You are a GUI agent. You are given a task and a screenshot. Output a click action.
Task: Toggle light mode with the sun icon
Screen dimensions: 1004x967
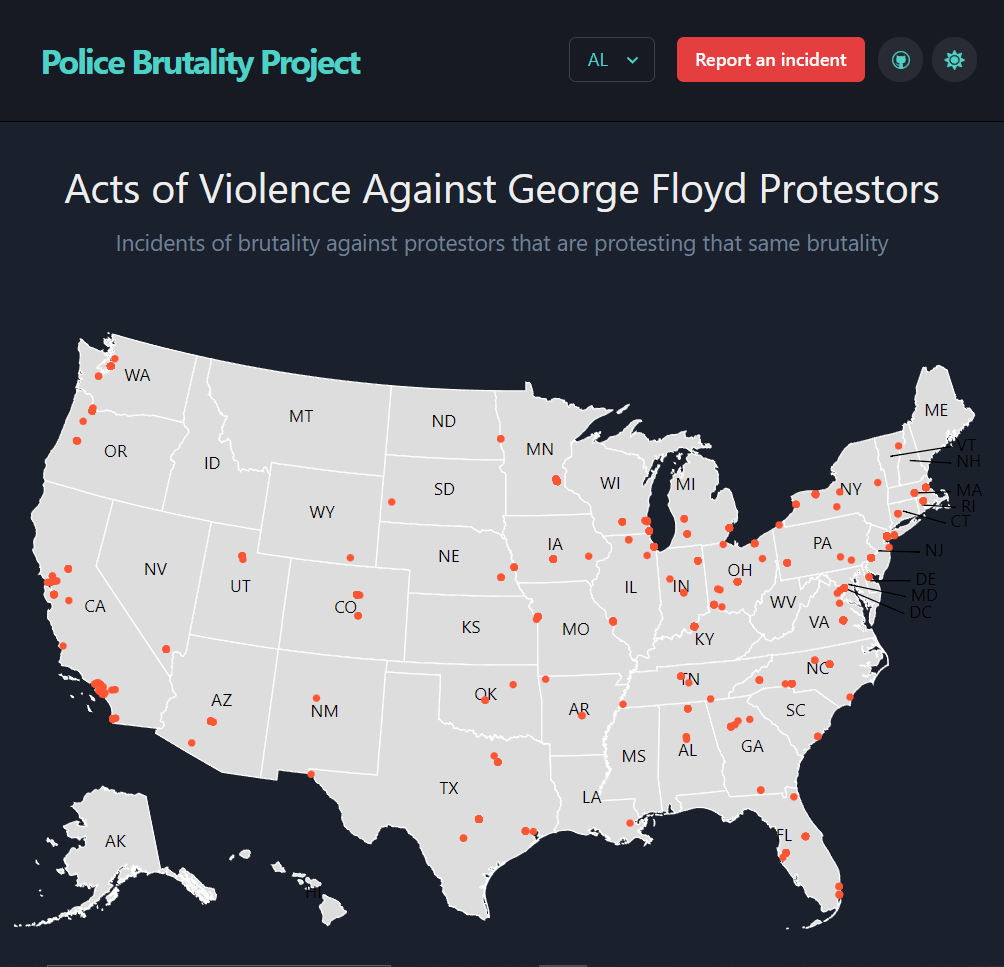(x=954, y=60)
